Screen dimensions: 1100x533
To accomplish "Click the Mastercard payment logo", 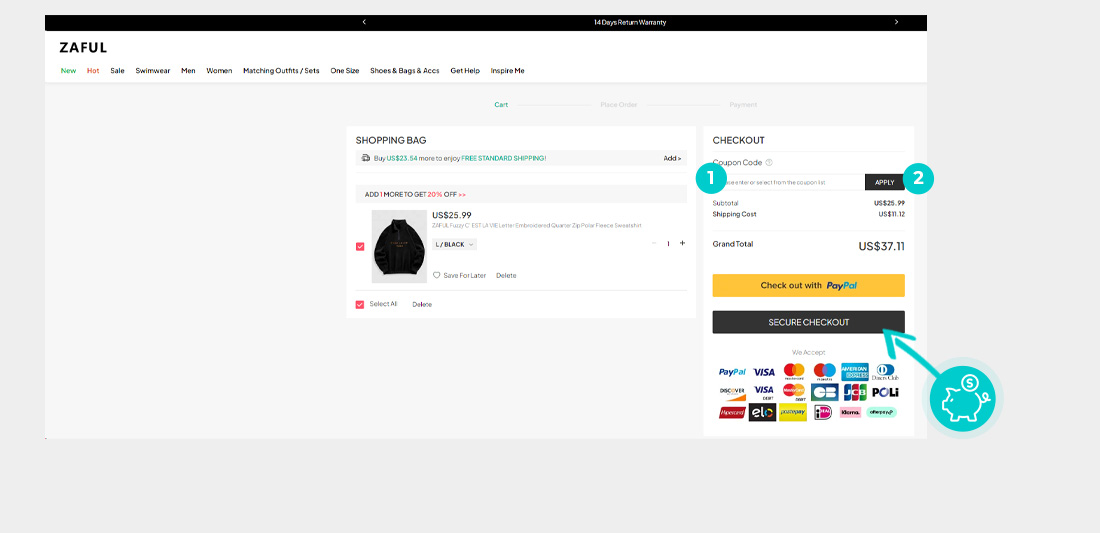I will 794,371.
